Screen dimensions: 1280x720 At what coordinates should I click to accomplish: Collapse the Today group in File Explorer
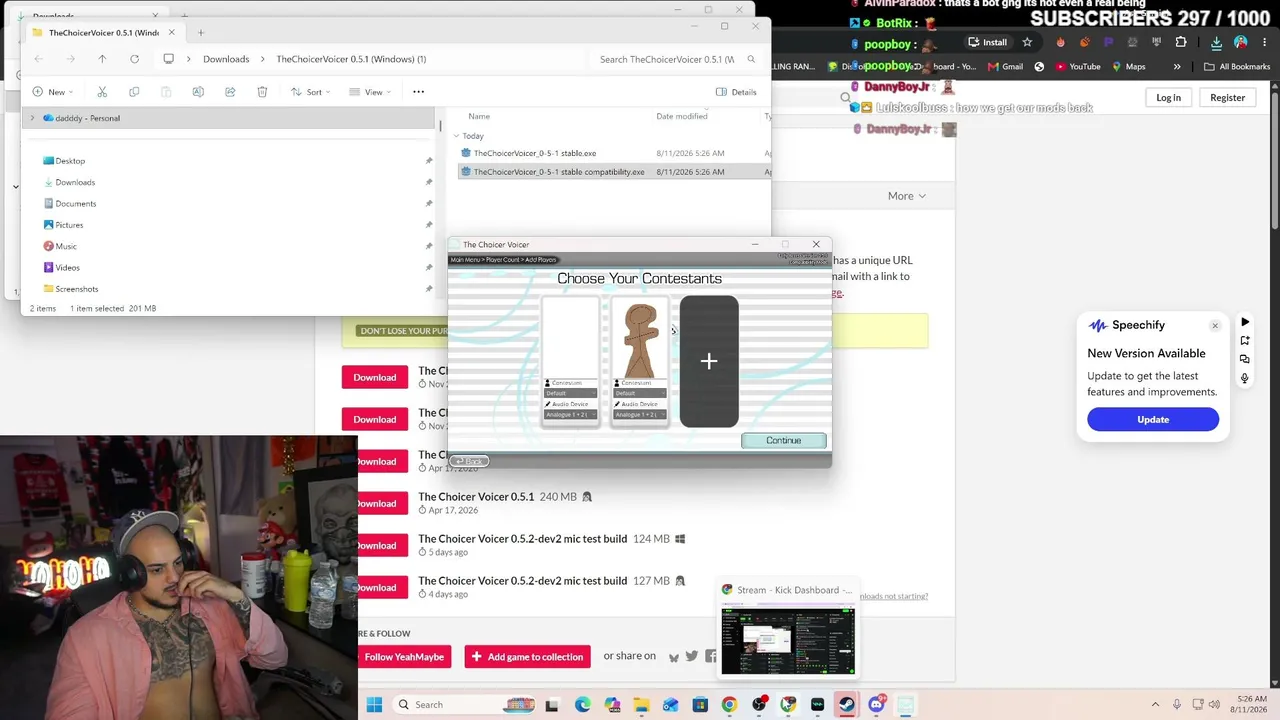pyautogui.click(x=456, y=136)
